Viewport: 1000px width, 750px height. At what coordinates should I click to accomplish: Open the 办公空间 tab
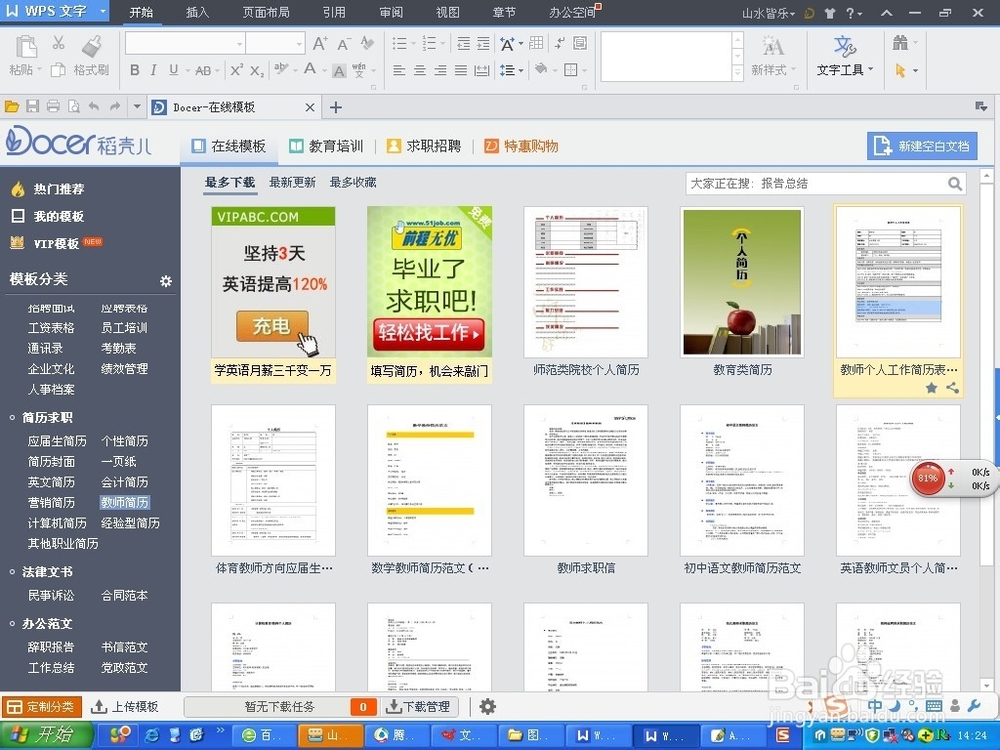click(573, 13)
